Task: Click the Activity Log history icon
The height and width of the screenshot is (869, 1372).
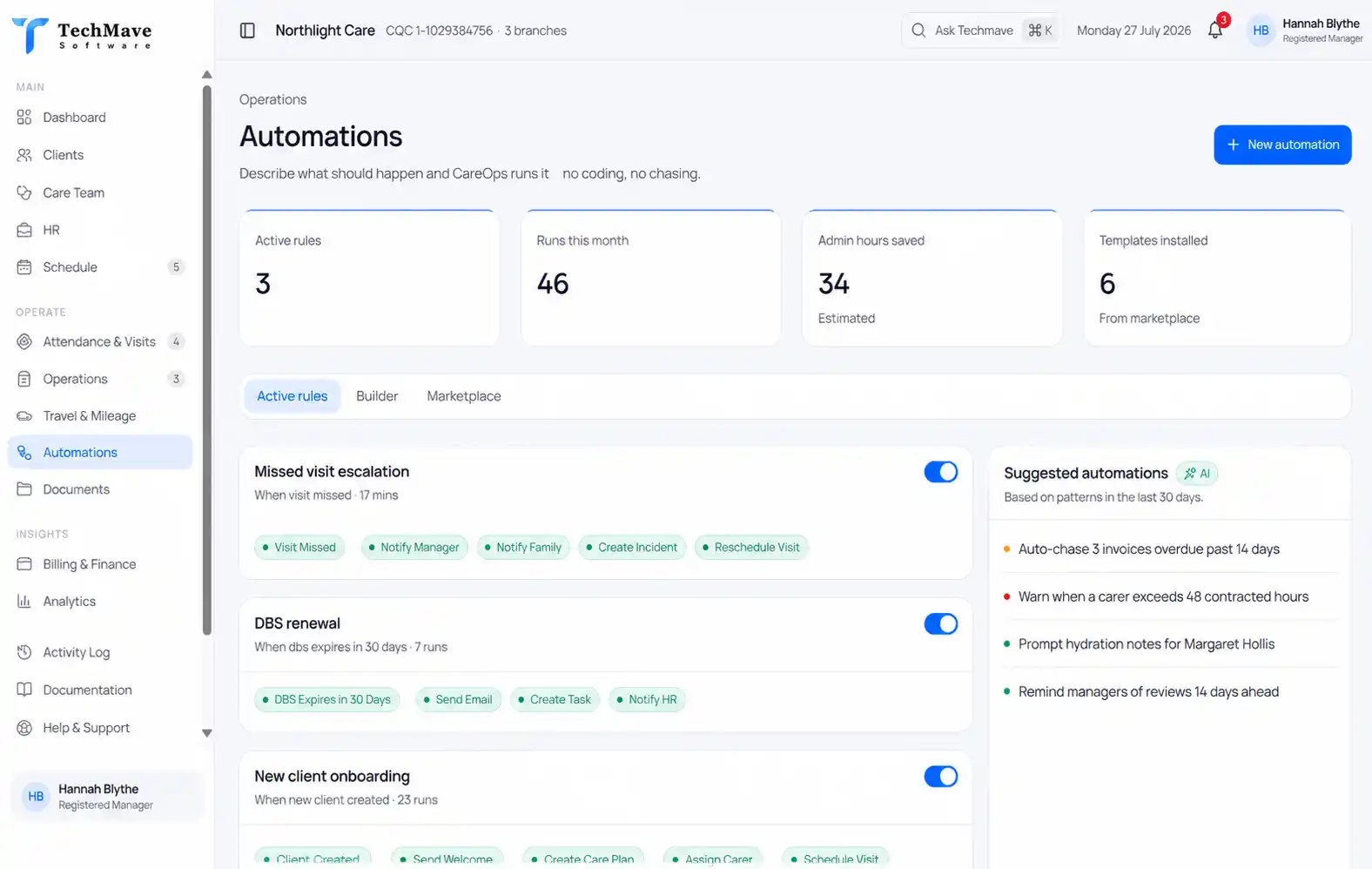Action: point(24,652)
